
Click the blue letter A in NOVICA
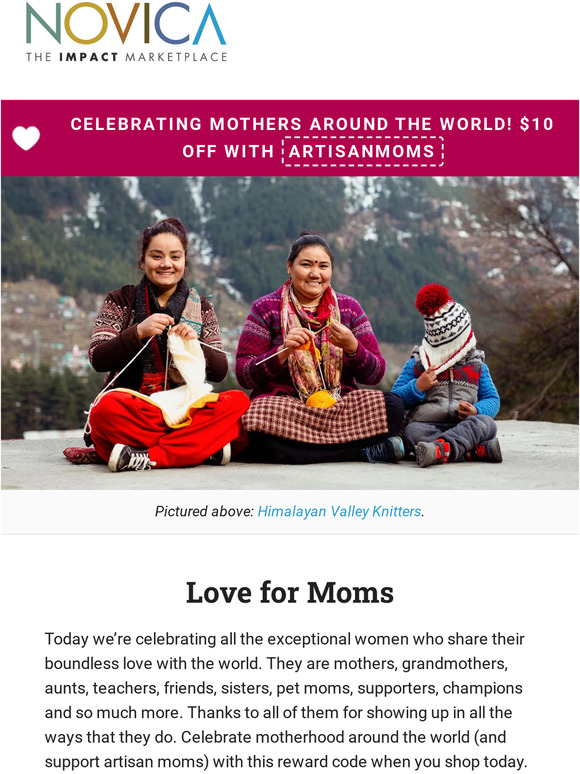(209, 25)
